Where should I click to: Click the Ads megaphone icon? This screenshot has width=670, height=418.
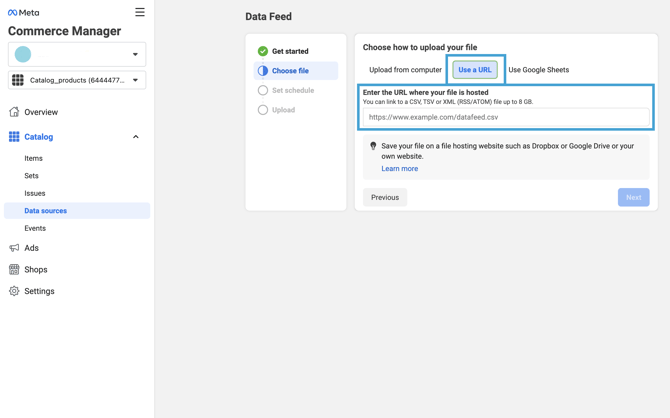coord(14,248)
